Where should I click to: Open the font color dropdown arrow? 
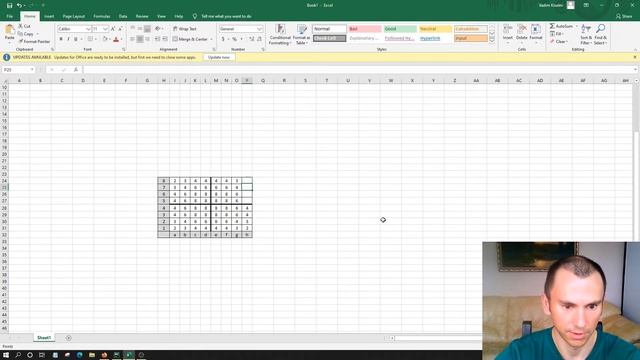click(x=122, y=39)
